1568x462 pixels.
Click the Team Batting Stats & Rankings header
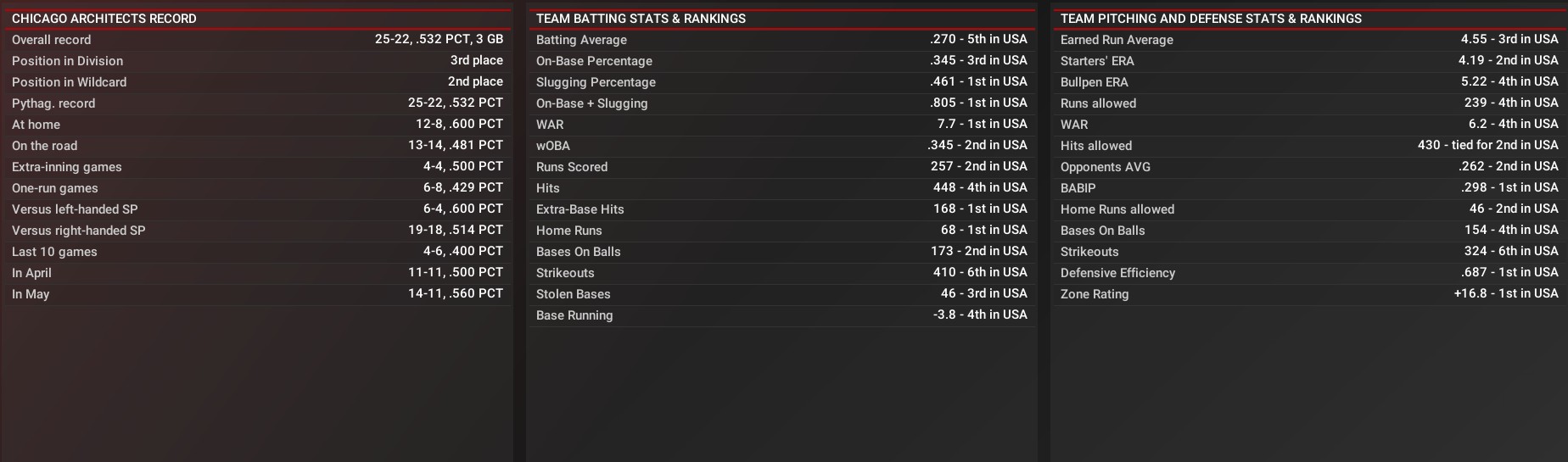click(641, 19)
